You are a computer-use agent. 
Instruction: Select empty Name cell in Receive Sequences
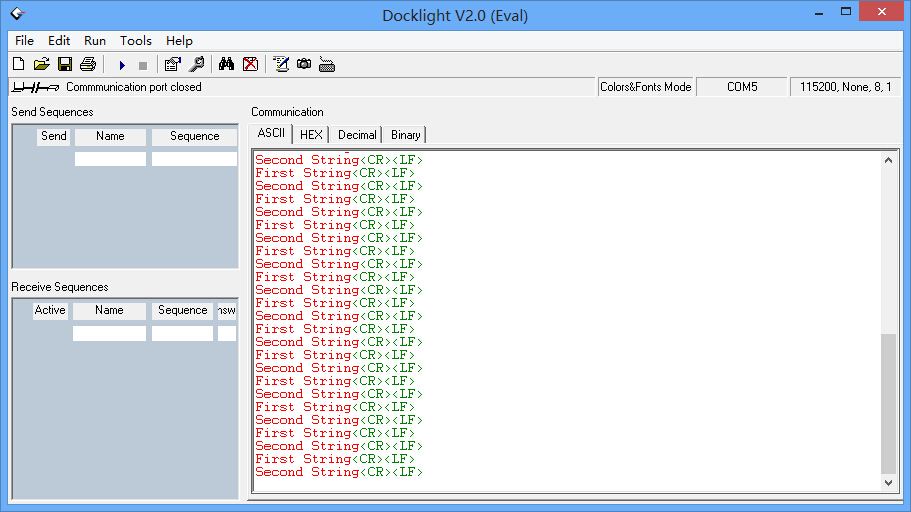[109, 333]
